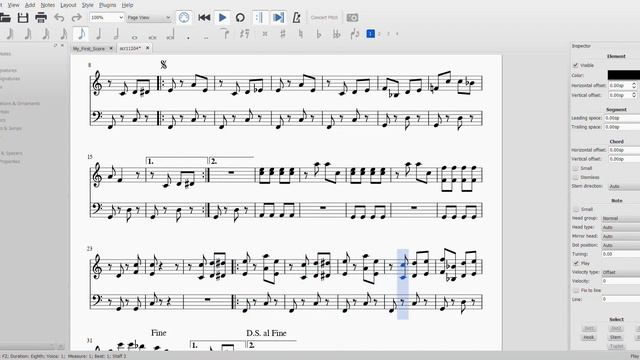Select the double whole note duration

pos(153,37)
